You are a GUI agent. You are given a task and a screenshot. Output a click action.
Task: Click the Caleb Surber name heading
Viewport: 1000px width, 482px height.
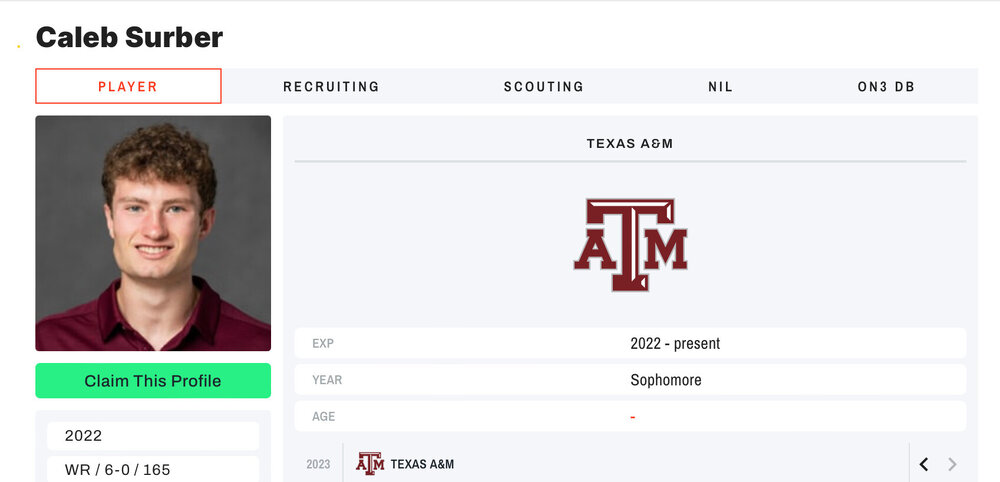click(129, 38)
